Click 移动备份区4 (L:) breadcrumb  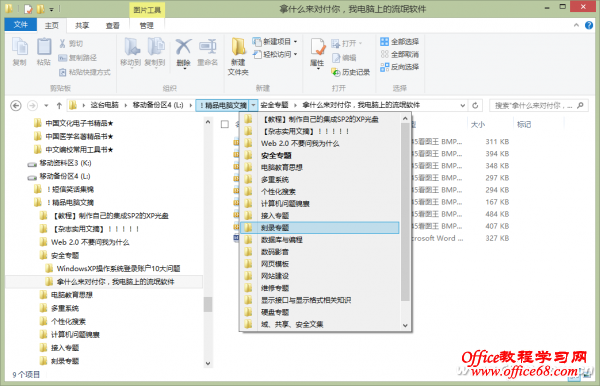click(158, 105)
